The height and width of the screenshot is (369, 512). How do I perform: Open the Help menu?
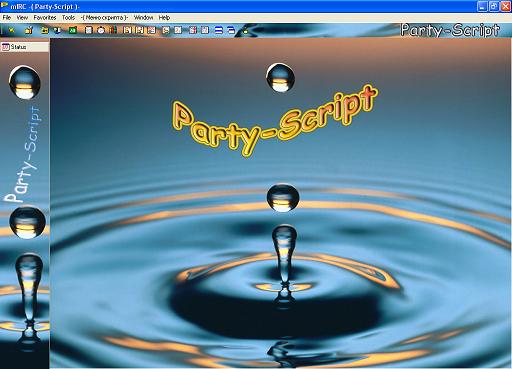164,18
